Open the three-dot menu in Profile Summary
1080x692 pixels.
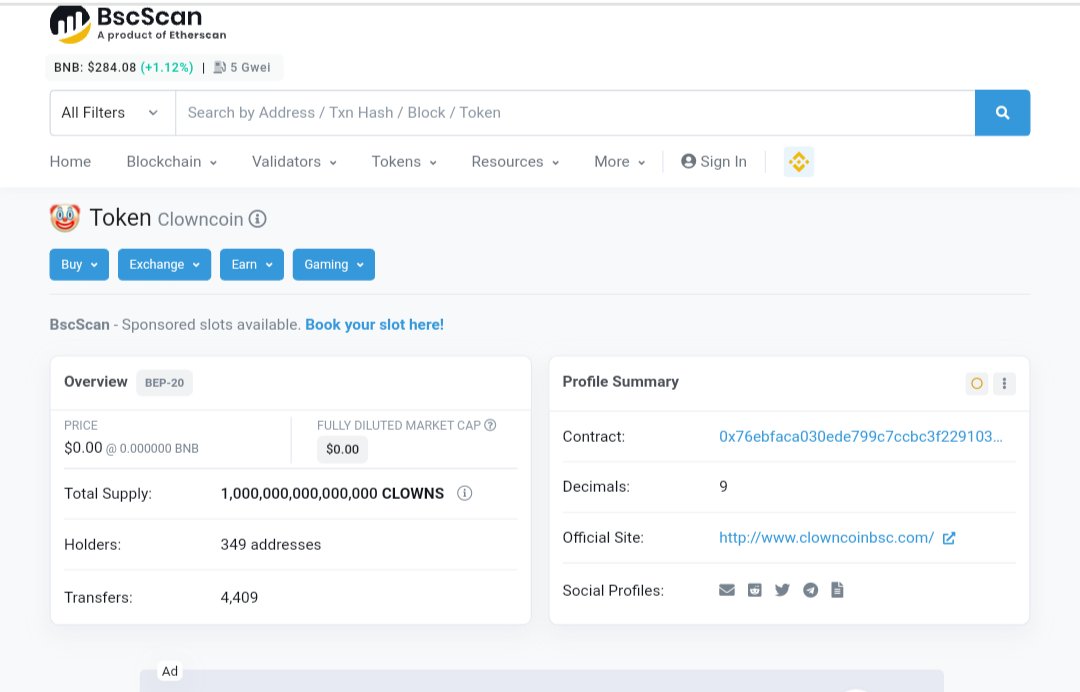(x=1004, y=384)
